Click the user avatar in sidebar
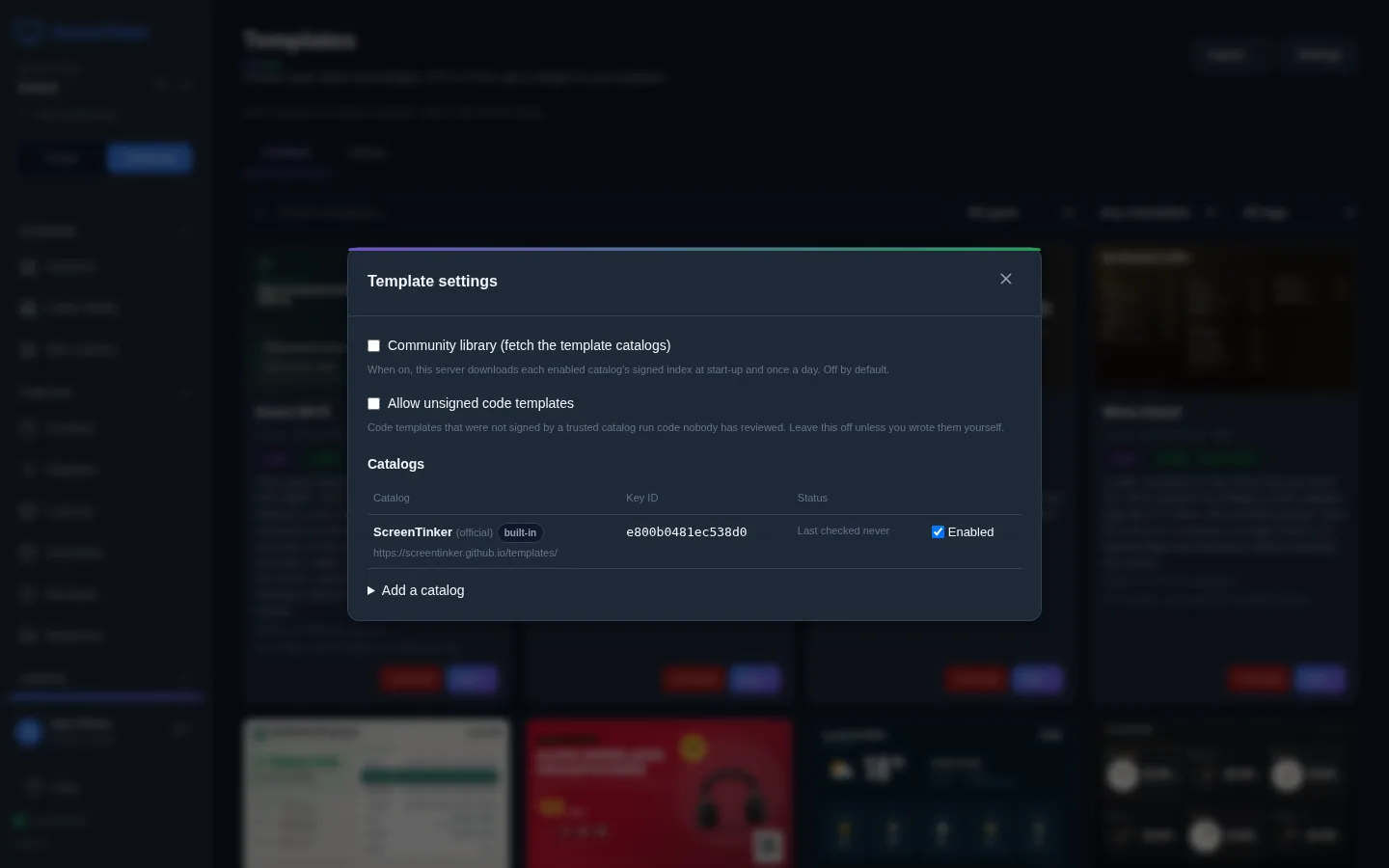Viewport: 1389px width, 868px height. [x=29, y=732]
